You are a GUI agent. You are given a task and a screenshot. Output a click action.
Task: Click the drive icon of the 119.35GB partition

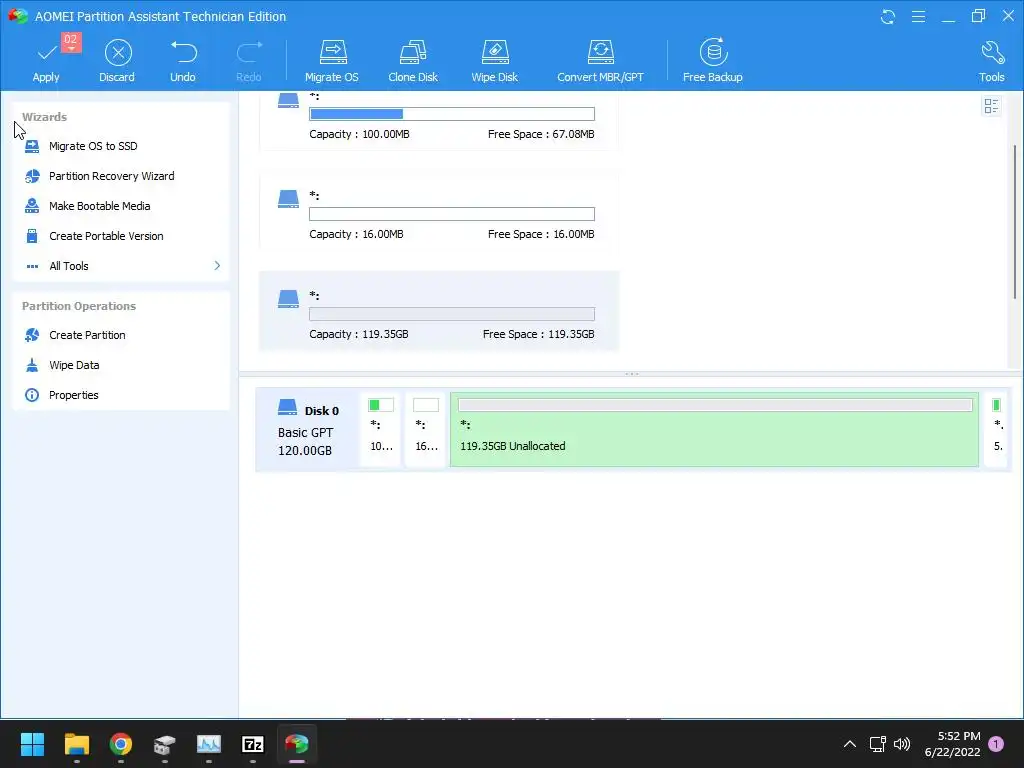[288, 299]
